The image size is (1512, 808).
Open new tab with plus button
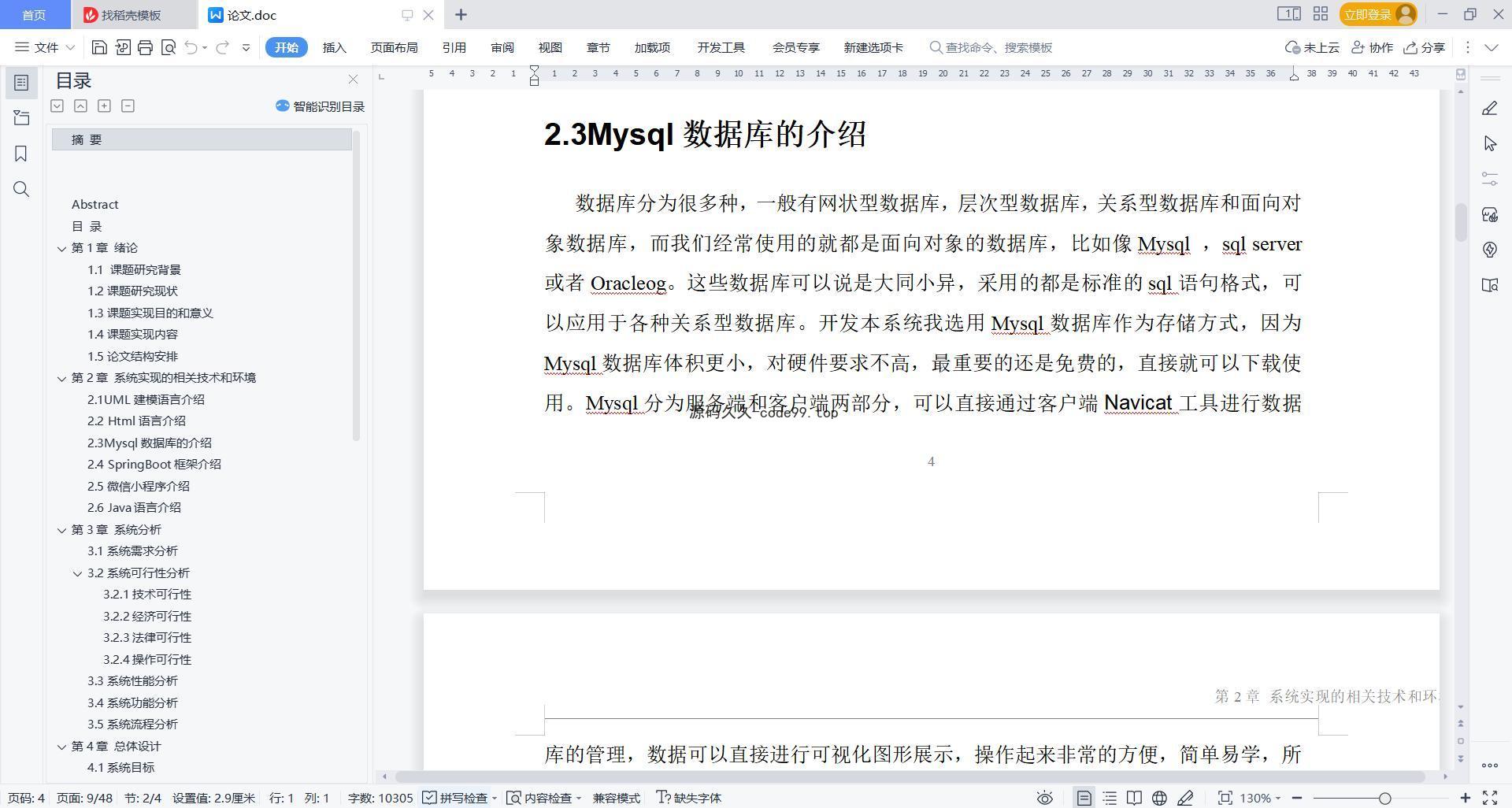[x=461, y=14]
